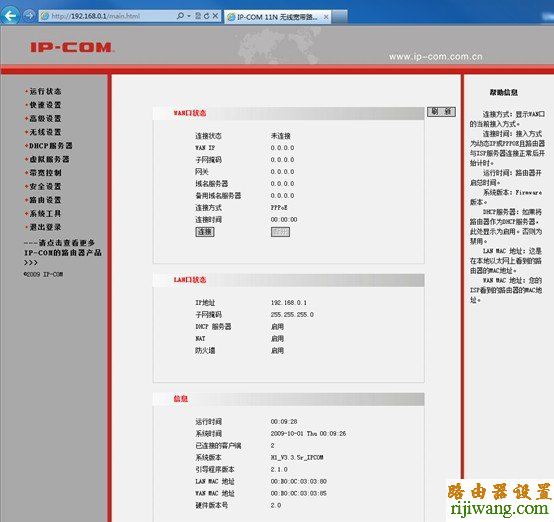The height and width of the screenshot is (522, 554).
Task: Click the search magnifier icon in address bar
Action: pos(180,16)
